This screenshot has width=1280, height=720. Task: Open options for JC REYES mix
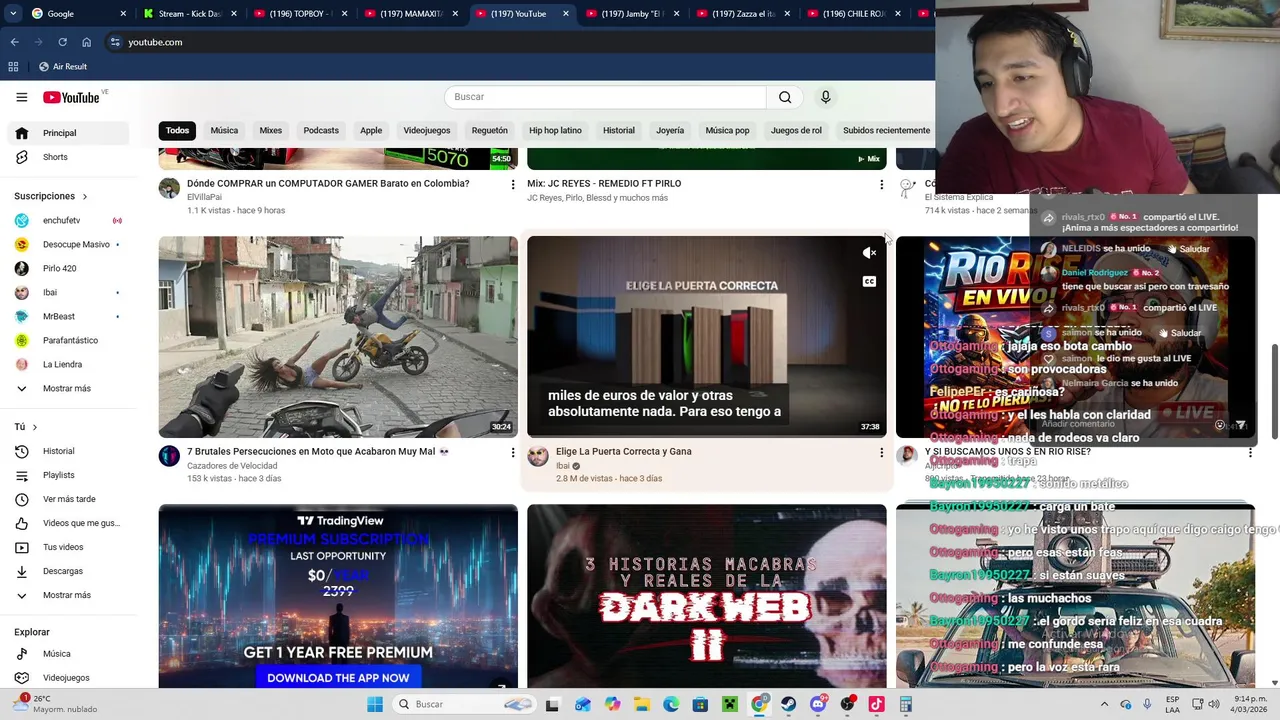[x=881, y=184]
